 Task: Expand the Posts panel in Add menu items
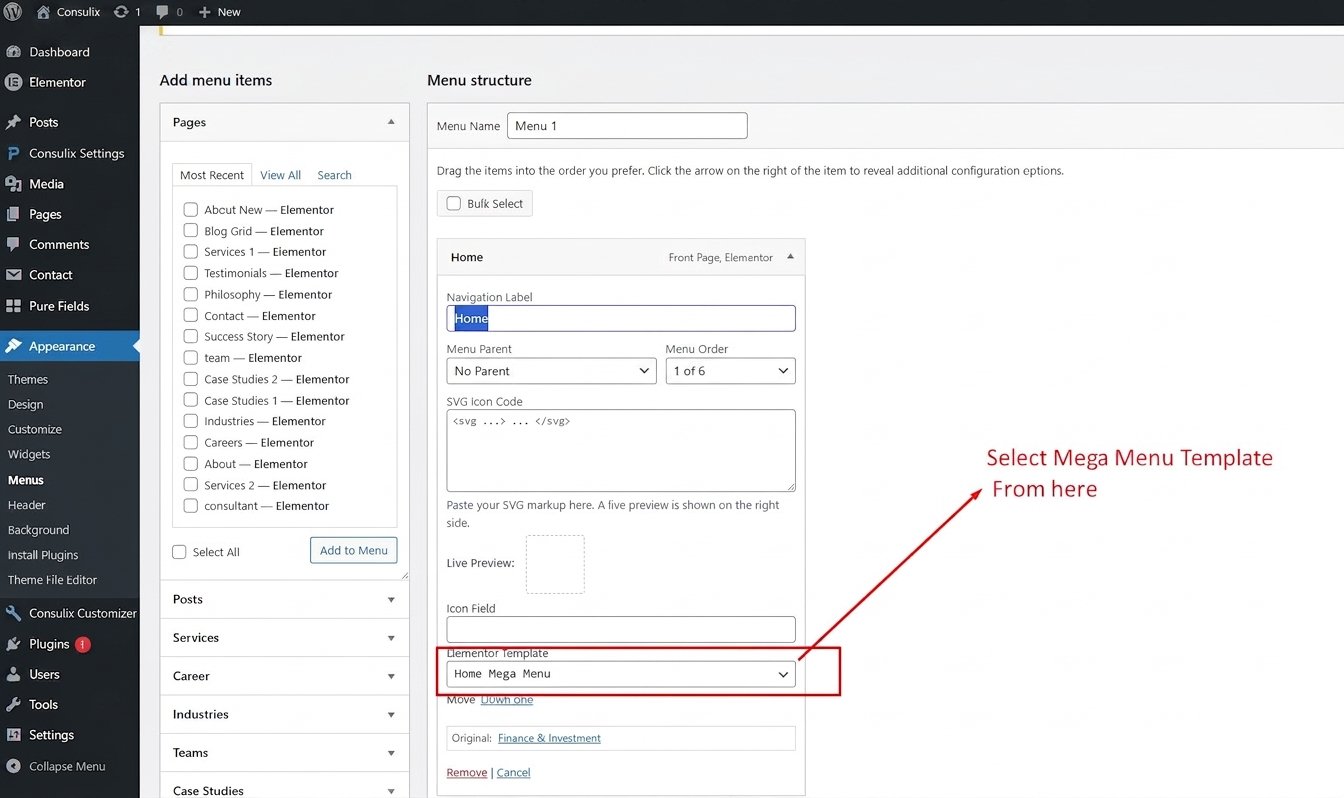pos(391,600)
